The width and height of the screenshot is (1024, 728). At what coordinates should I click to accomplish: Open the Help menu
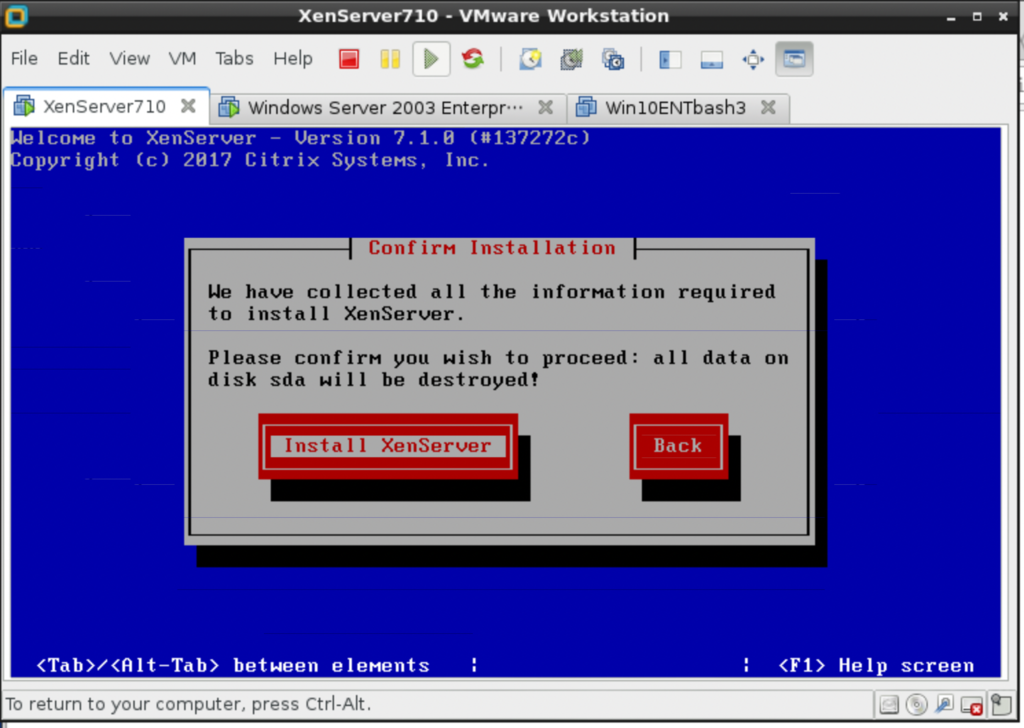pyautogui.click(x=293, y=59)
